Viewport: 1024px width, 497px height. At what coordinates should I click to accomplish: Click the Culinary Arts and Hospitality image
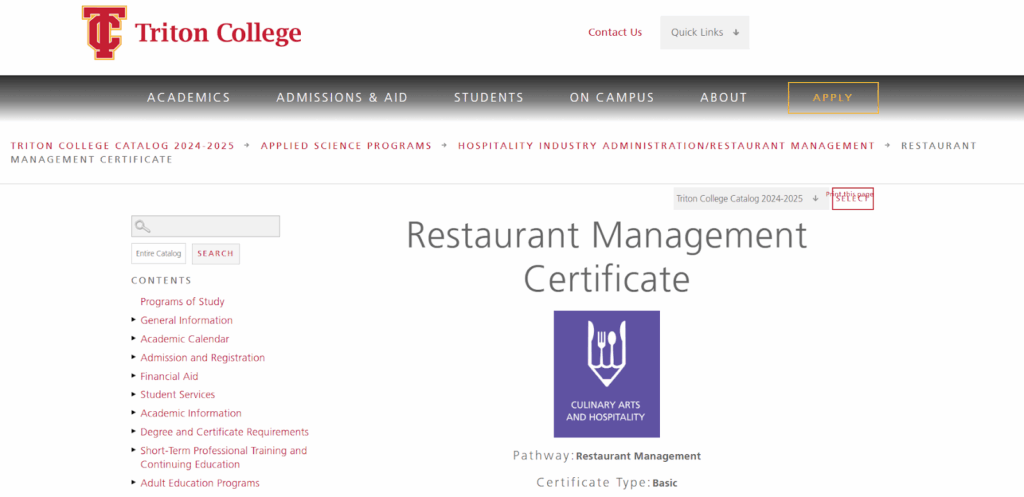(x=607, y=374)
